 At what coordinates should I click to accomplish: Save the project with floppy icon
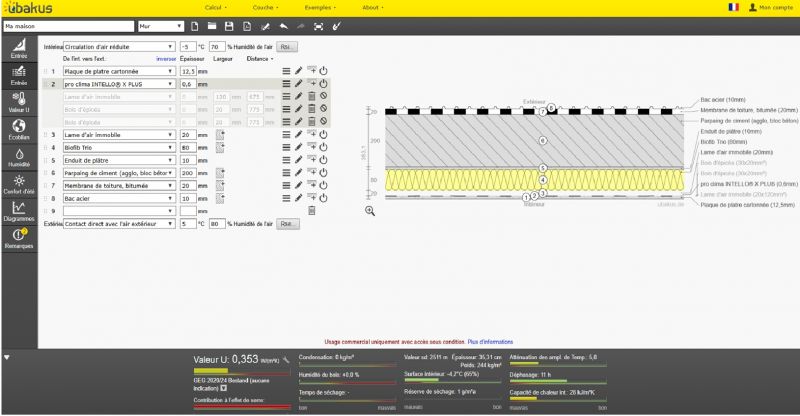[x=229, y=26]
